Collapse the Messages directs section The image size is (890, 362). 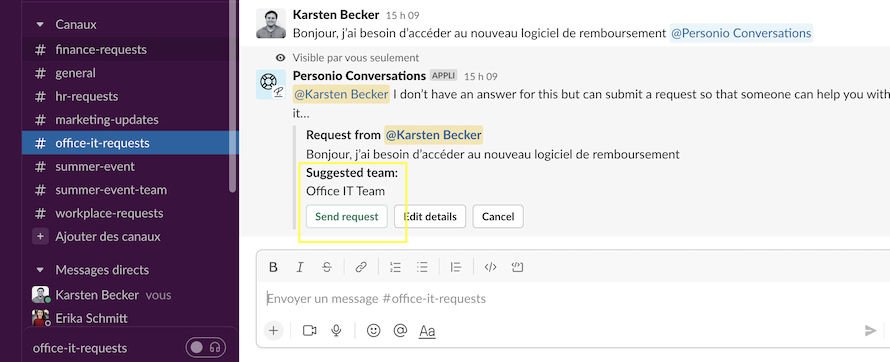[40, 270]
